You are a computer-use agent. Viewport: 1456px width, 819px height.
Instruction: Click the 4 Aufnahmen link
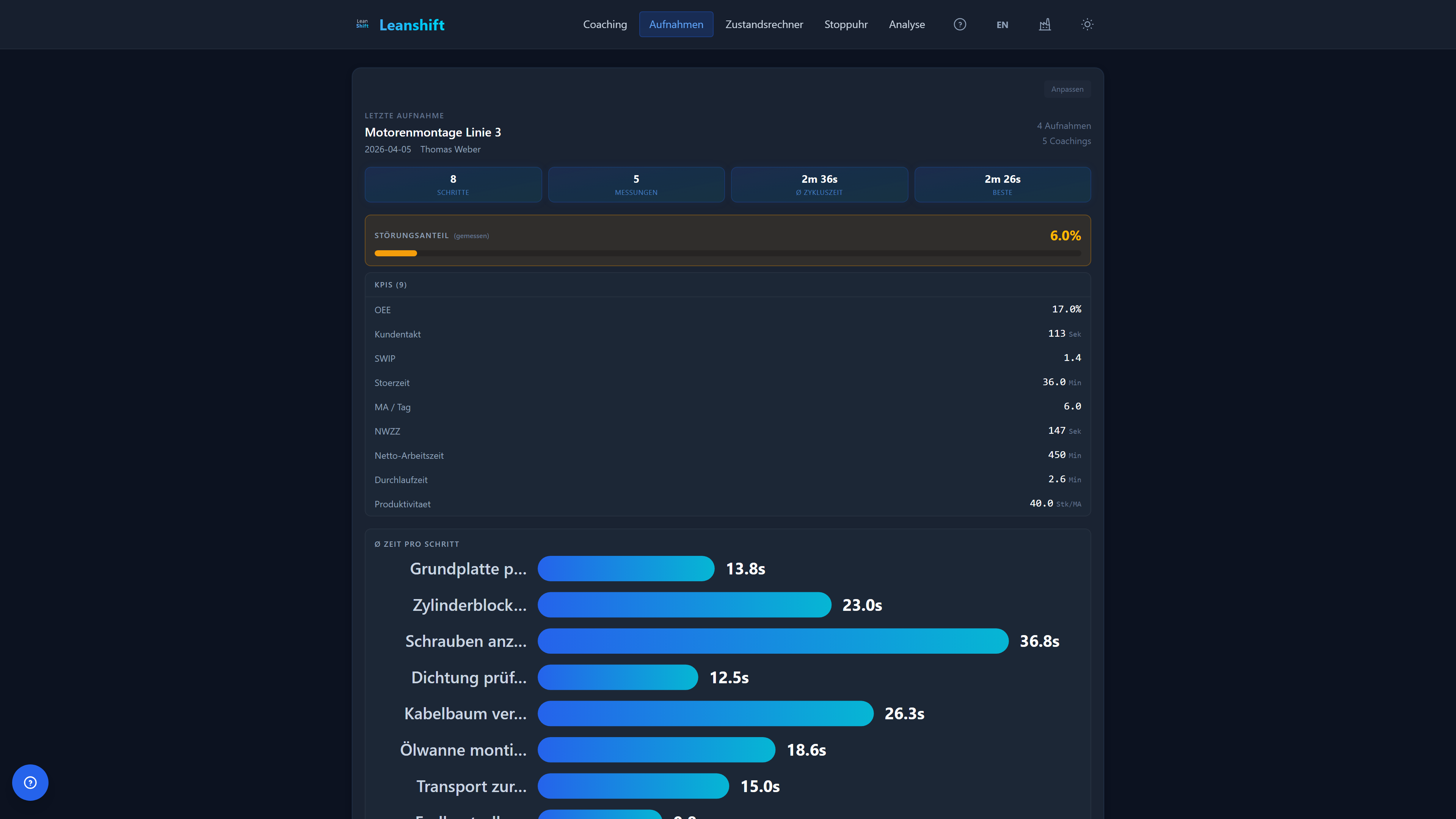pos(1064,126)
